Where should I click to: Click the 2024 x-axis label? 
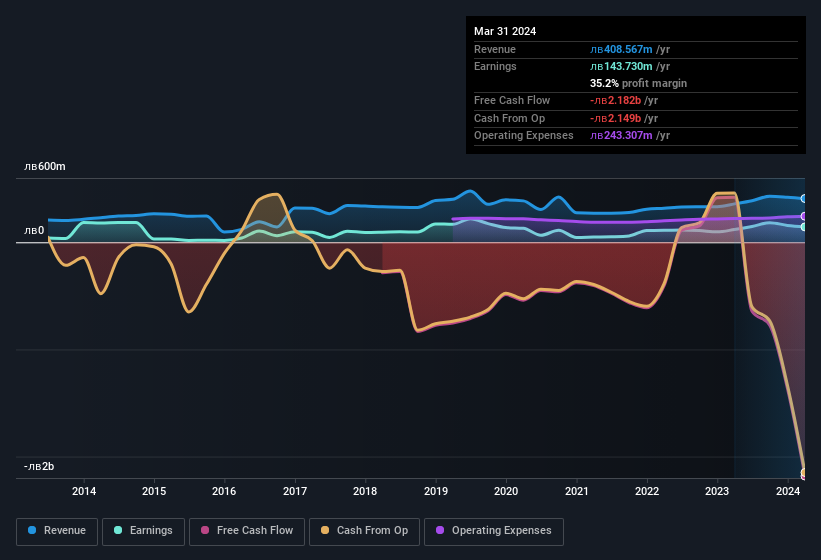click(x=788, y=491)
